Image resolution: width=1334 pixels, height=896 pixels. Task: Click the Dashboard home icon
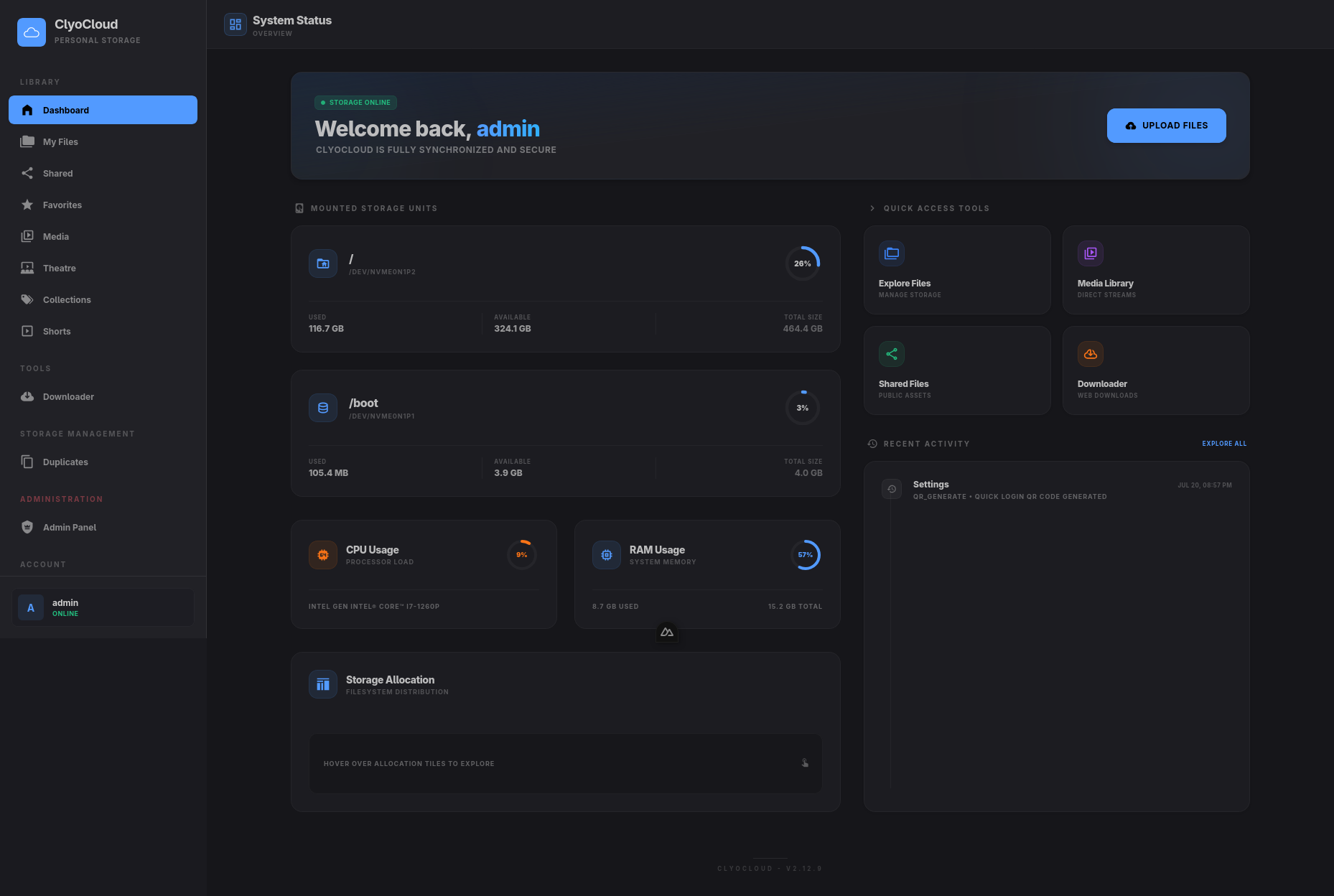point(27,110)
